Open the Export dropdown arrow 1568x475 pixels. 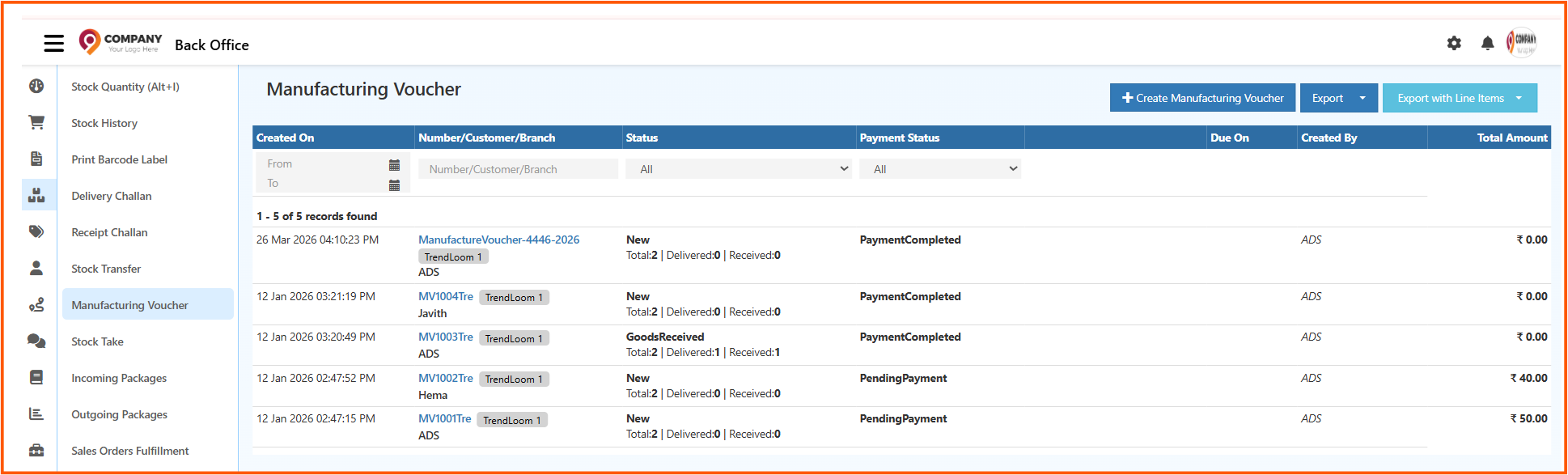click(x=1362, y=98)
